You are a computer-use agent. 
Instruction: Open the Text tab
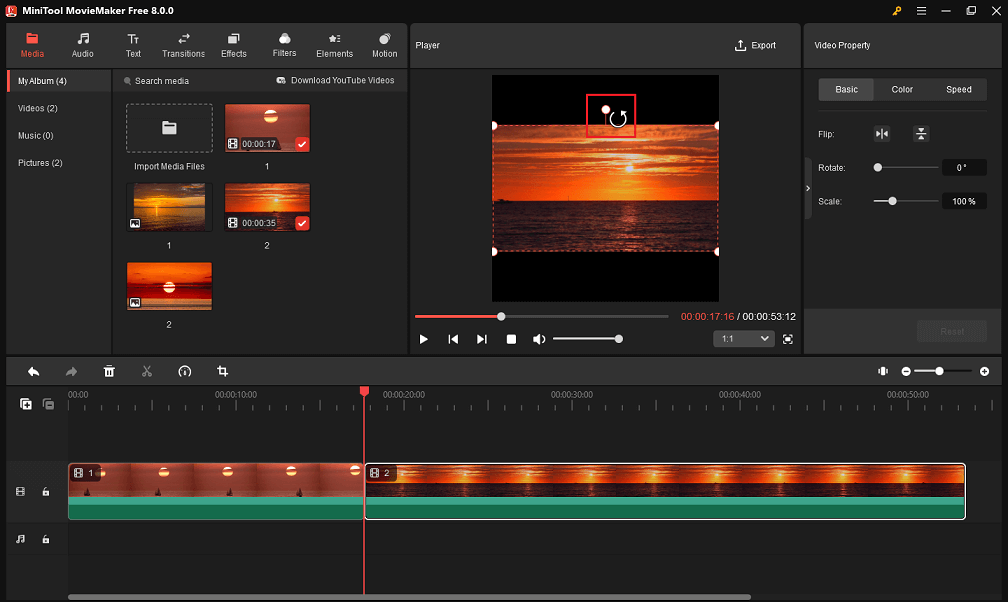click(133, 45)
